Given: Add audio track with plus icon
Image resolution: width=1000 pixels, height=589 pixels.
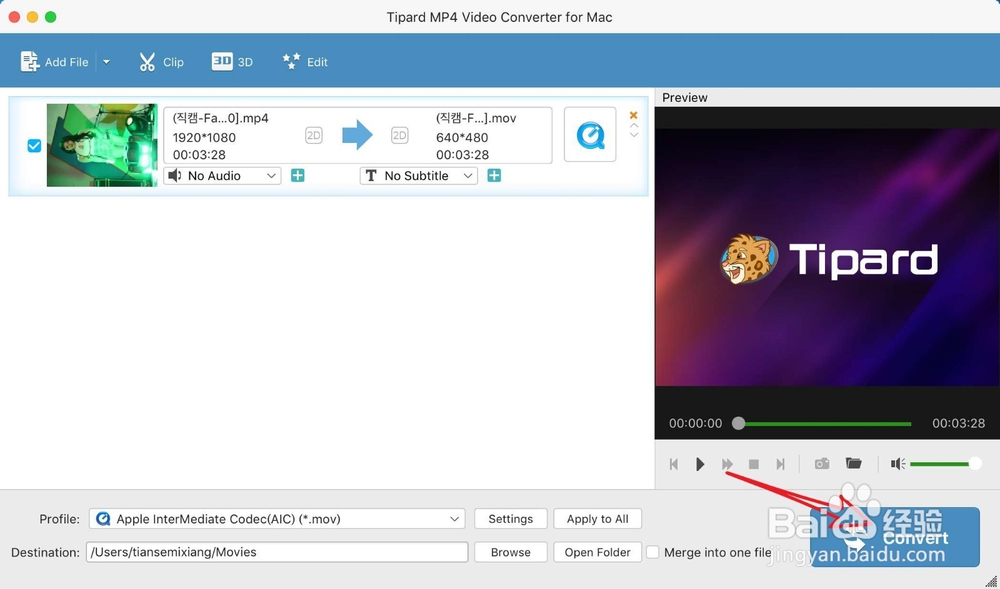Looking at the screenshot, I should pyautogui.click(x=297, y=175).
